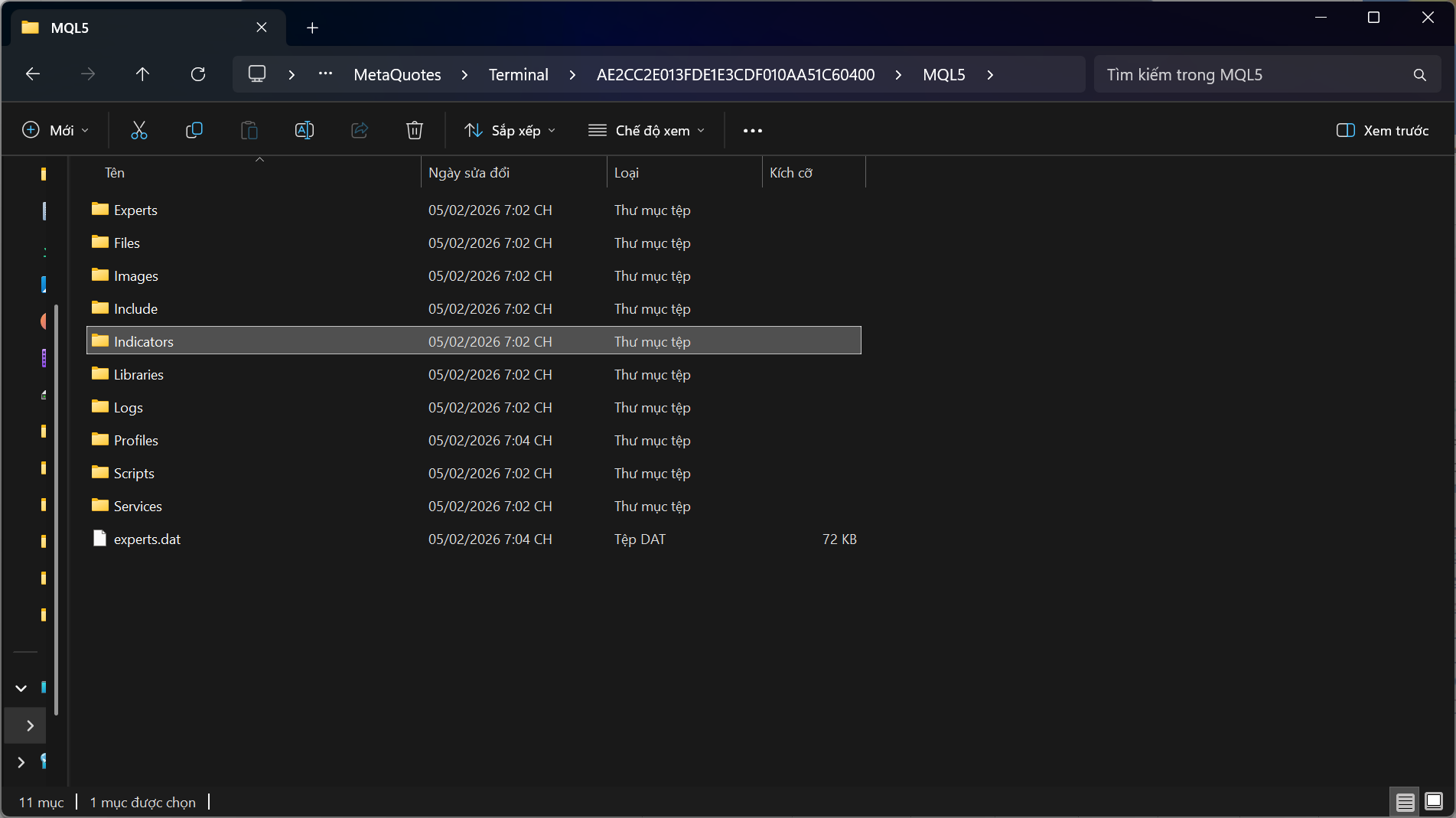Sort by the Loại column header
The width and height of the screenshot is (1456, 818).
point(685,173)
